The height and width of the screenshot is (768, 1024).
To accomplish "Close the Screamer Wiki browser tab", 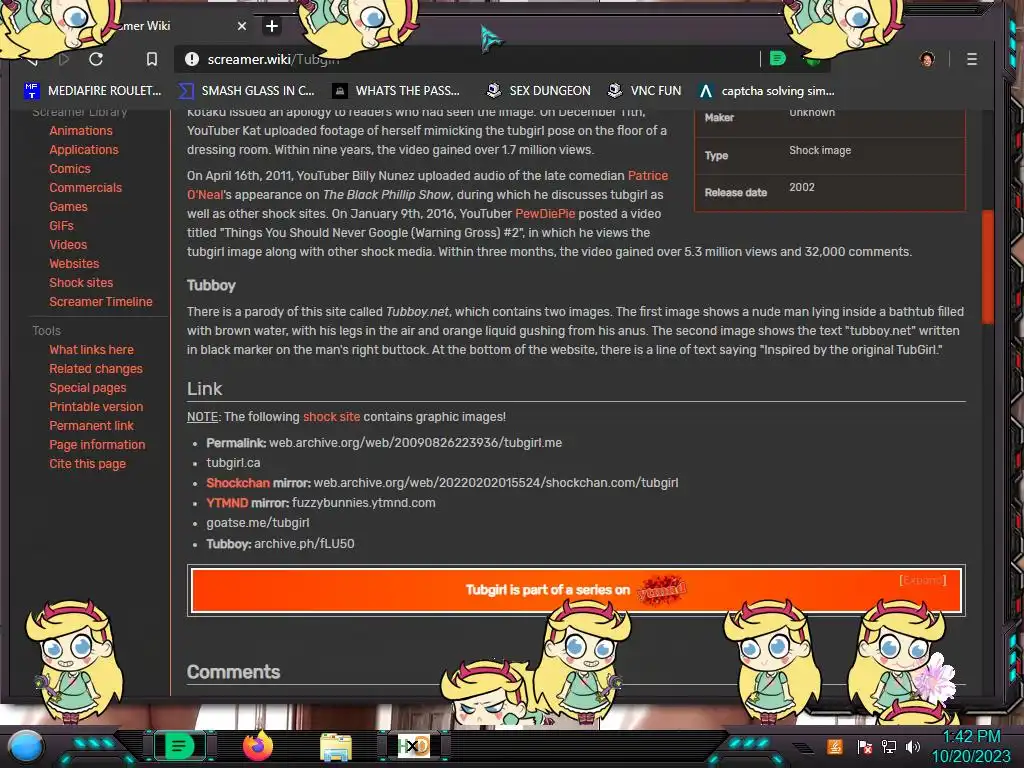I will coord(242,26).
